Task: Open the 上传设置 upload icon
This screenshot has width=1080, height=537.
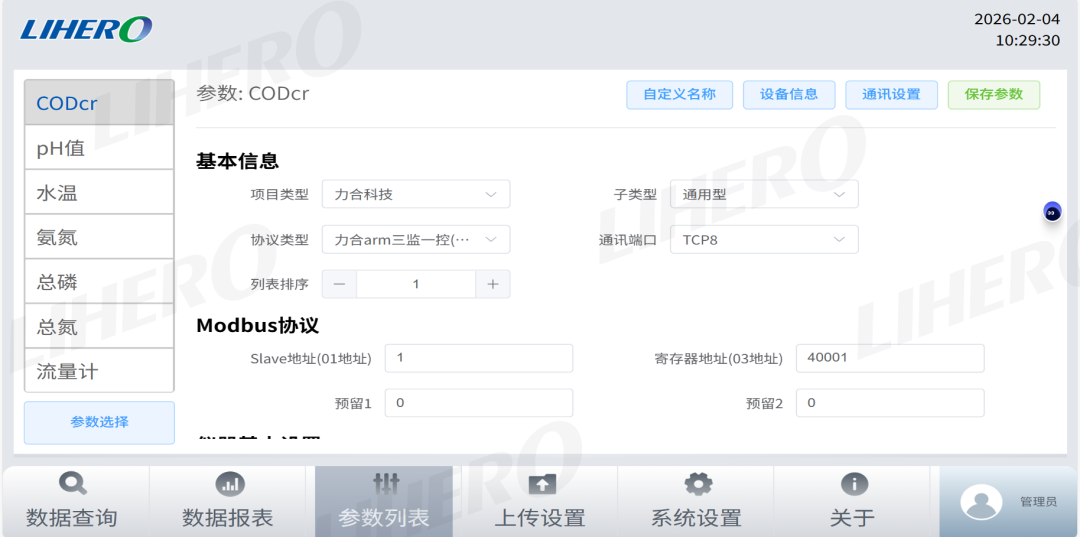Action: click(x=541, y=484)
